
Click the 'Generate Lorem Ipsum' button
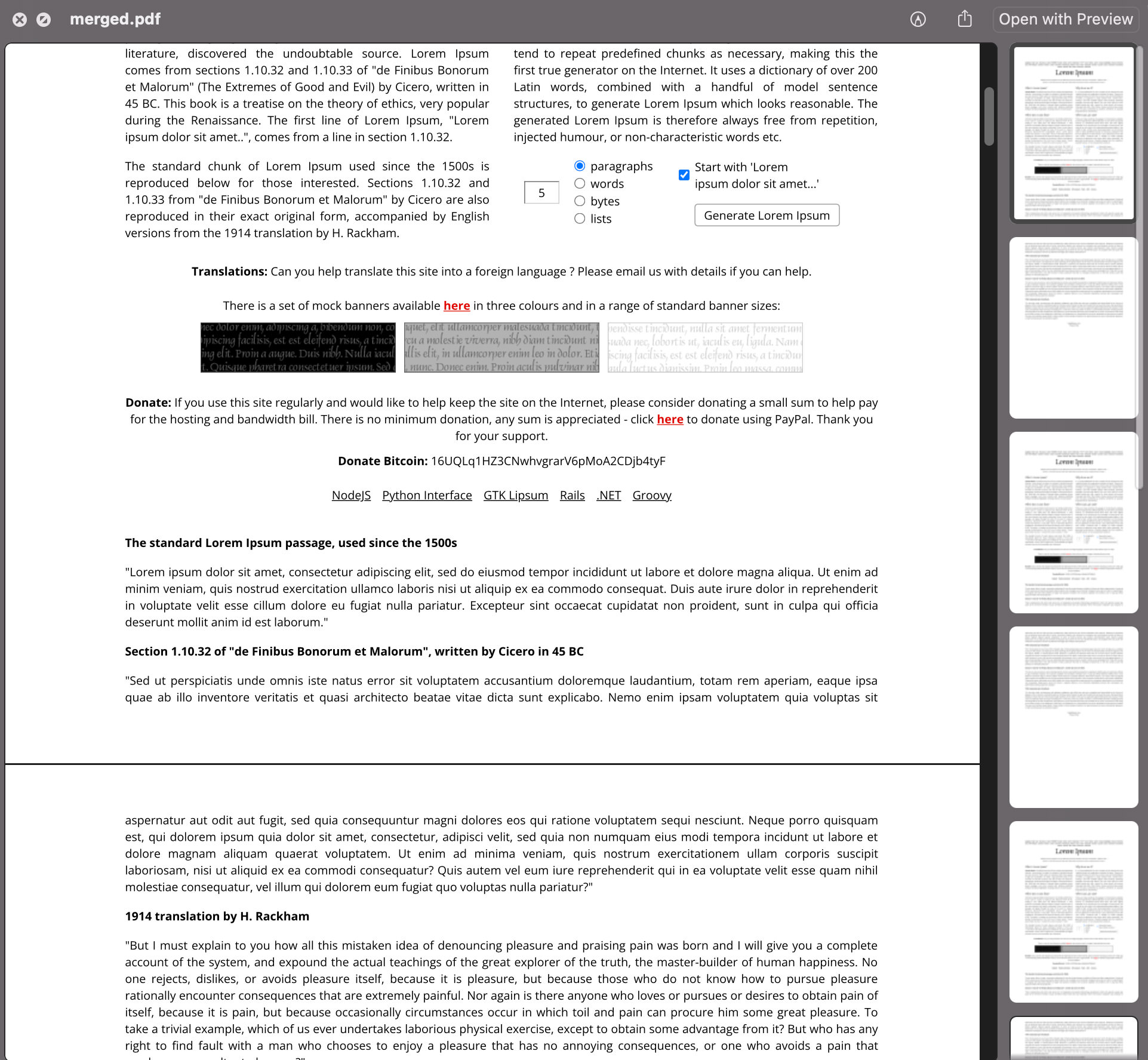pyautogui.click(x=766, y=215)
